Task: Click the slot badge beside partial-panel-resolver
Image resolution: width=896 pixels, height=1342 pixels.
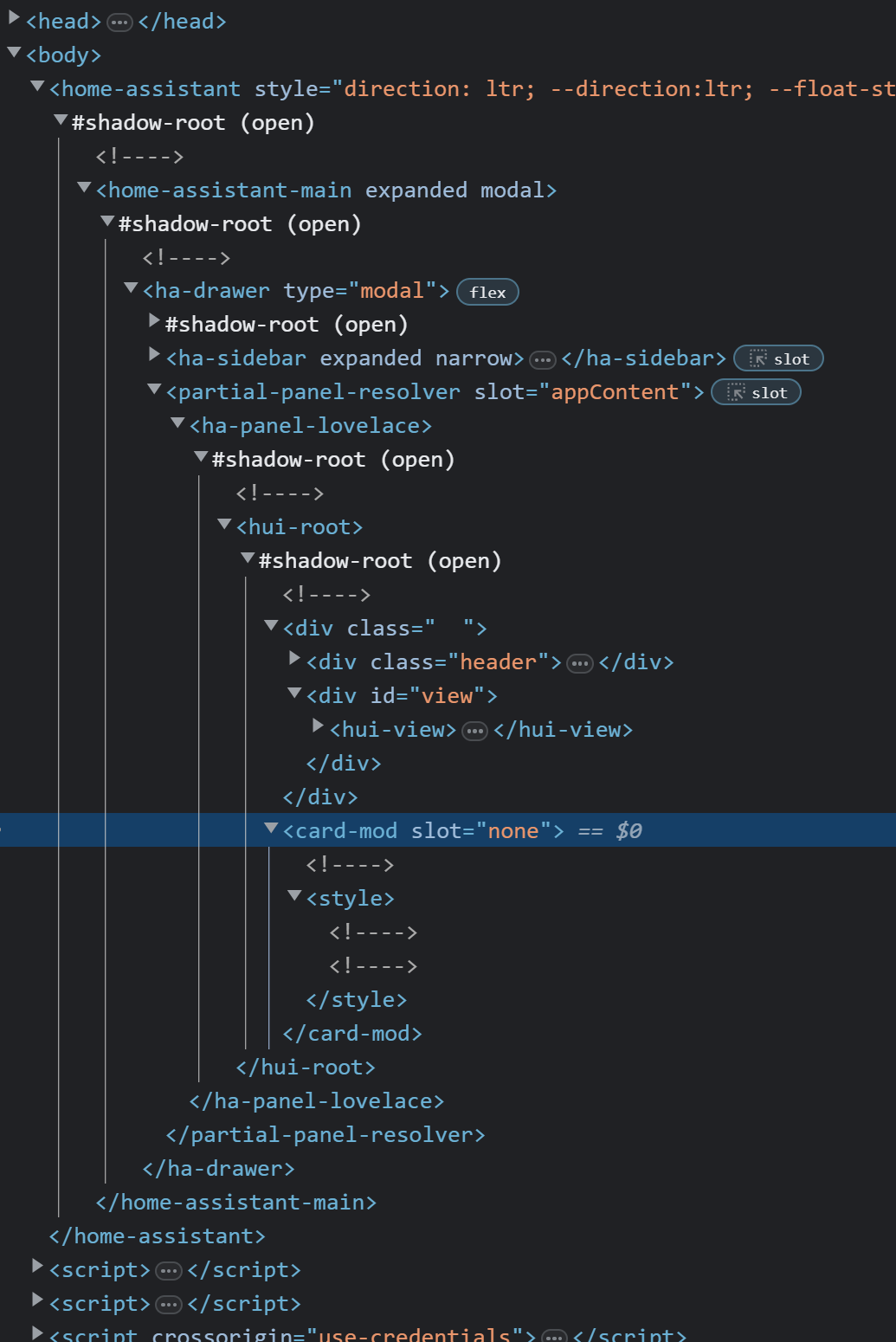Action: (756, 393)
